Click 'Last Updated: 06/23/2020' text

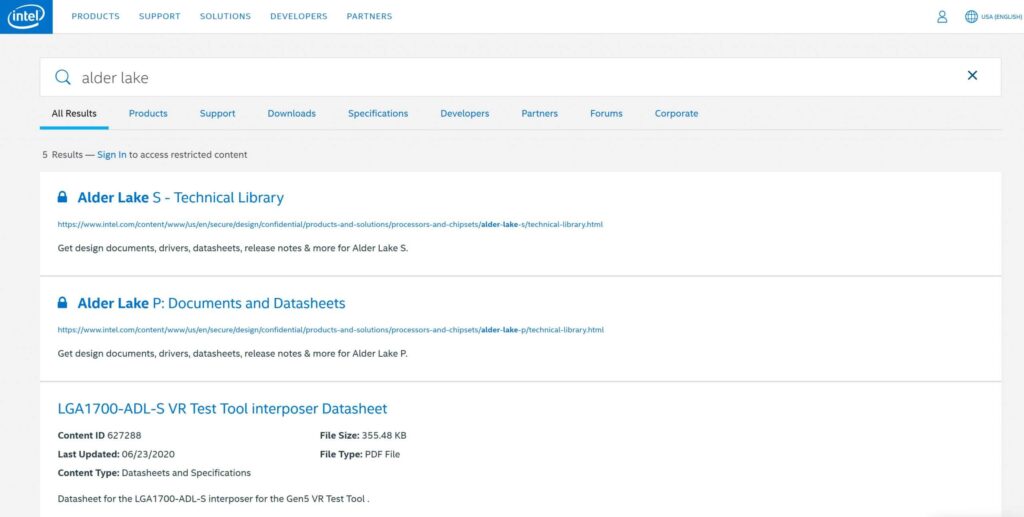[x=116, y=454]
